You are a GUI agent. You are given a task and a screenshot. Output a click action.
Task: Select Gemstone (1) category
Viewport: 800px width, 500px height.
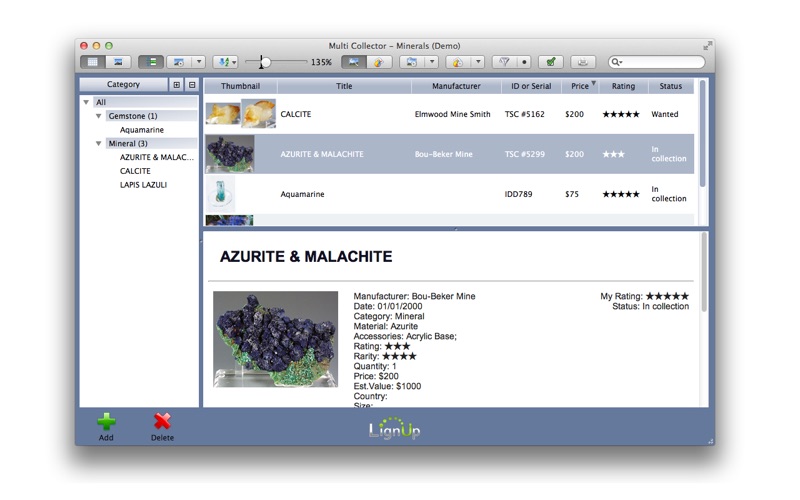pos(133,116)
